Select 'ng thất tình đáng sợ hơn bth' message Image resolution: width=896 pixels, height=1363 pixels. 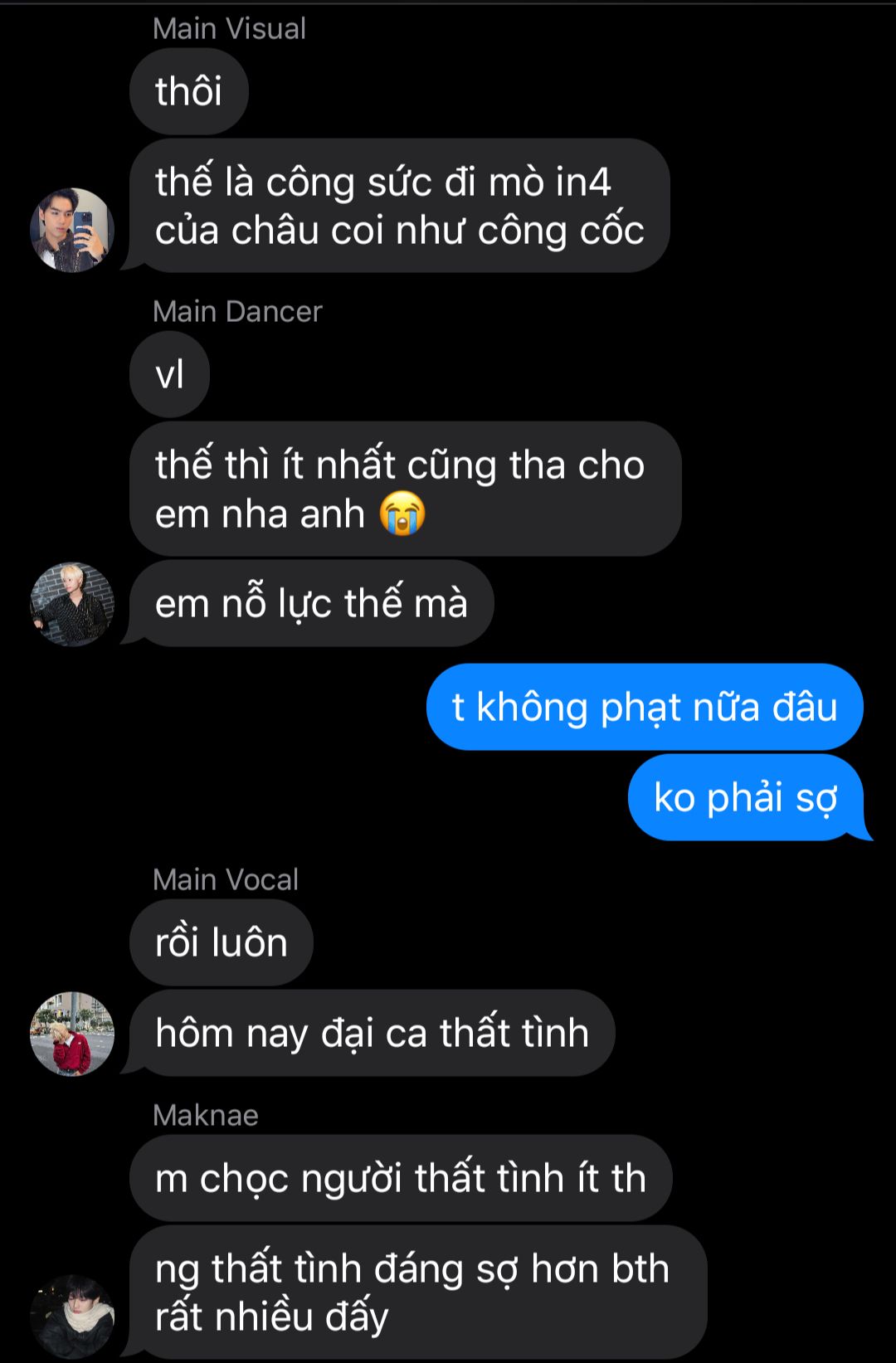pyautogui.click(x=418, y=1292)
